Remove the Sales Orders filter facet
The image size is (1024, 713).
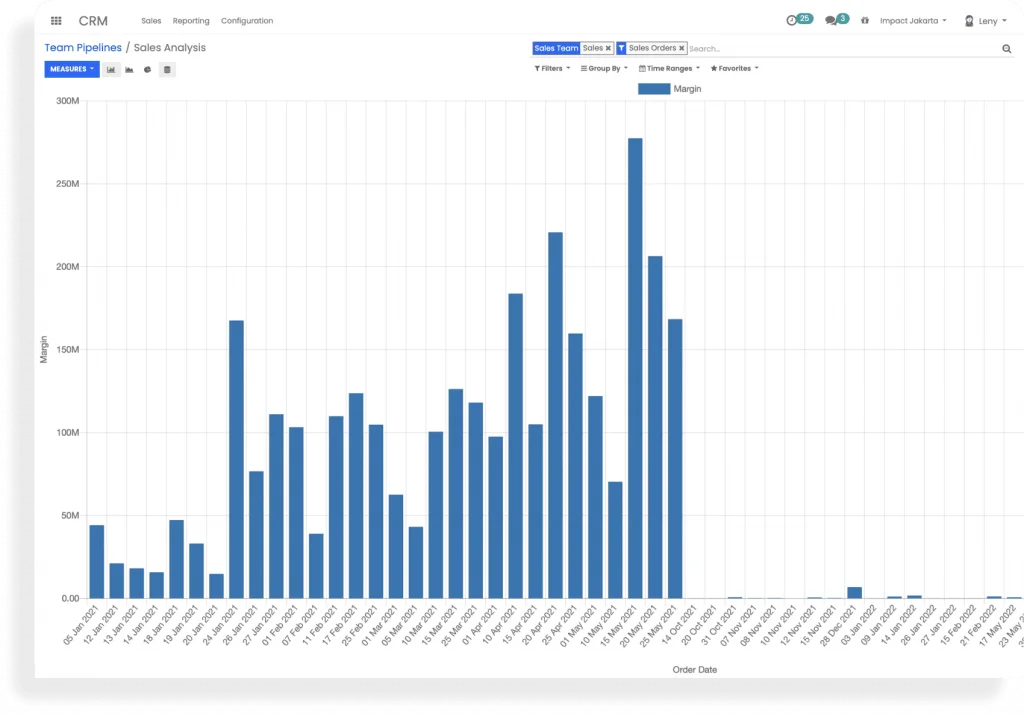click(681, 48)
